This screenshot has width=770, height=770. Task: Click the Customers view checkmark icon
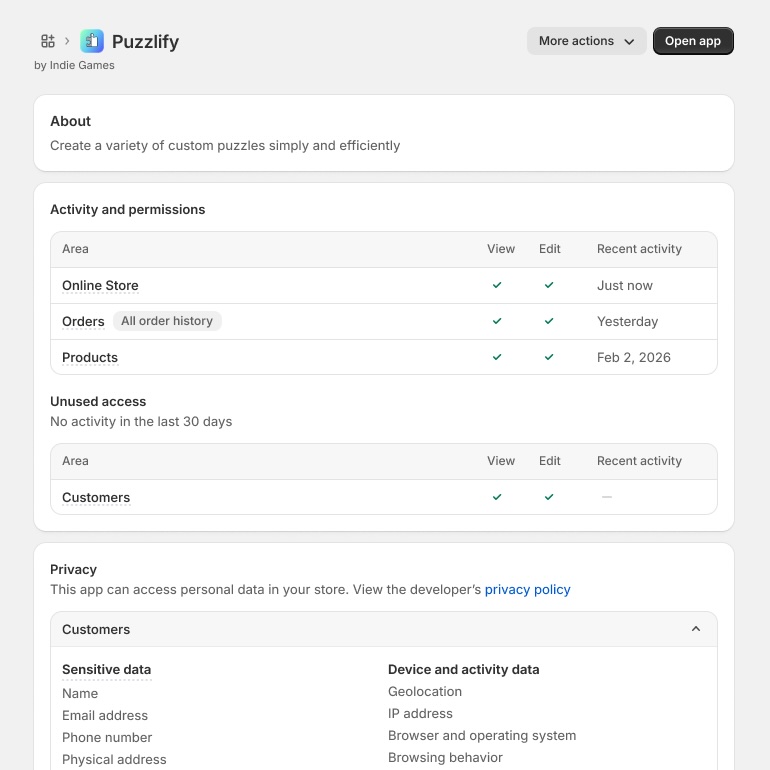pos(497,497)
